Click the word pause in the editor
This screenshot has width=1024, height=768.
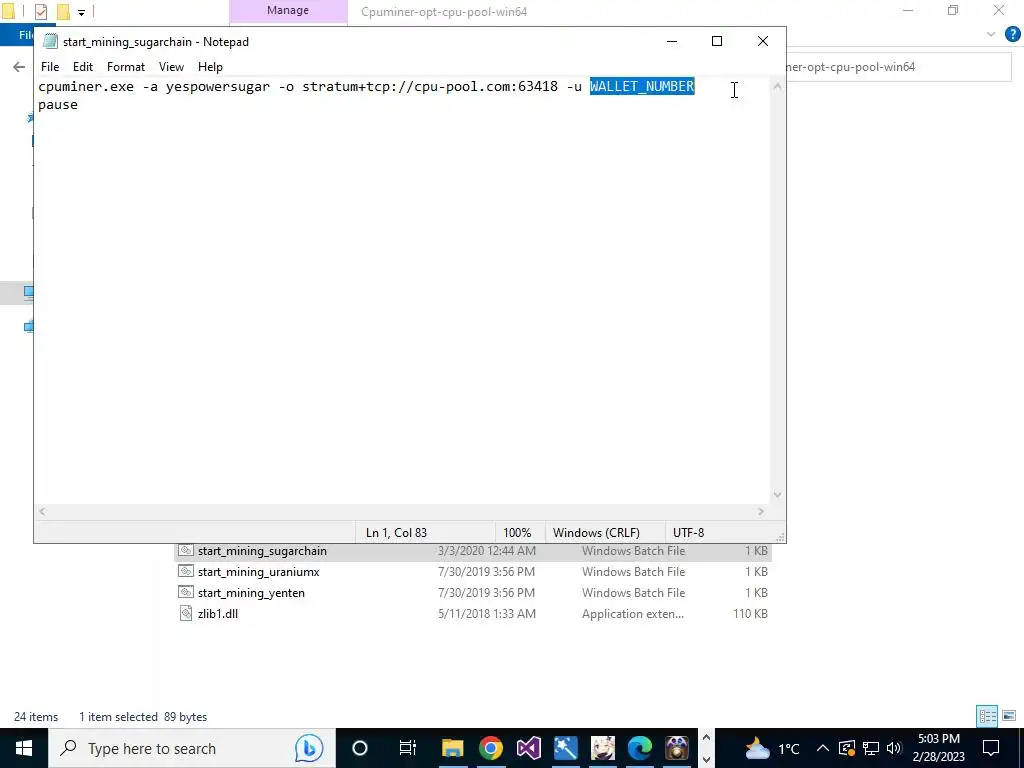[58, 104]
